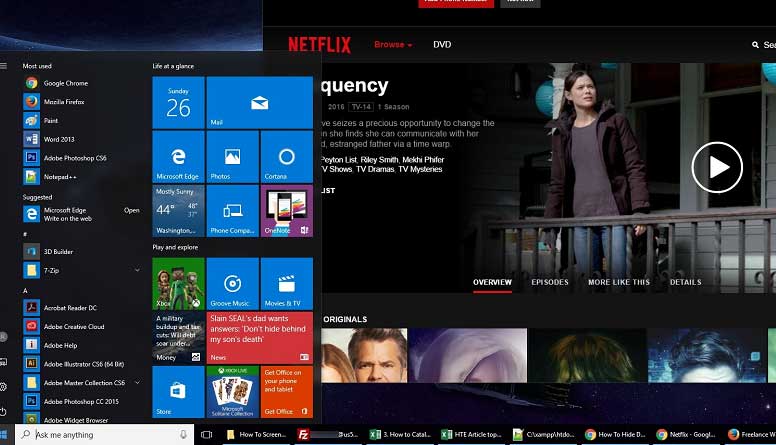Open suggested Microsoft Edge app
The height and width of the screenshot is (445, 776).
coord(82,214)
